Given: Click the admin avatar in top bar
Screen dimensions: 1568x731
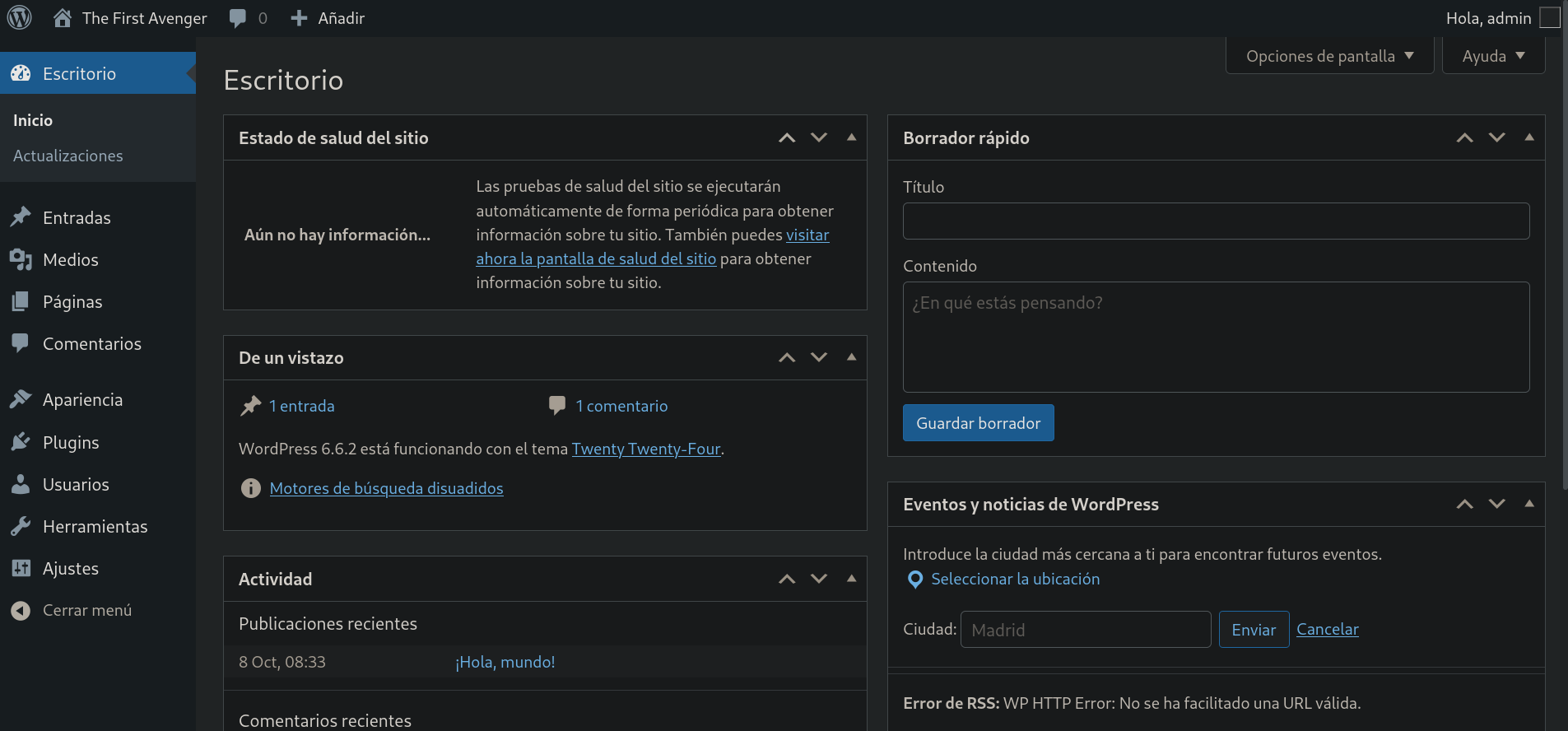Looking at the screenshot, I should 1550,17.
